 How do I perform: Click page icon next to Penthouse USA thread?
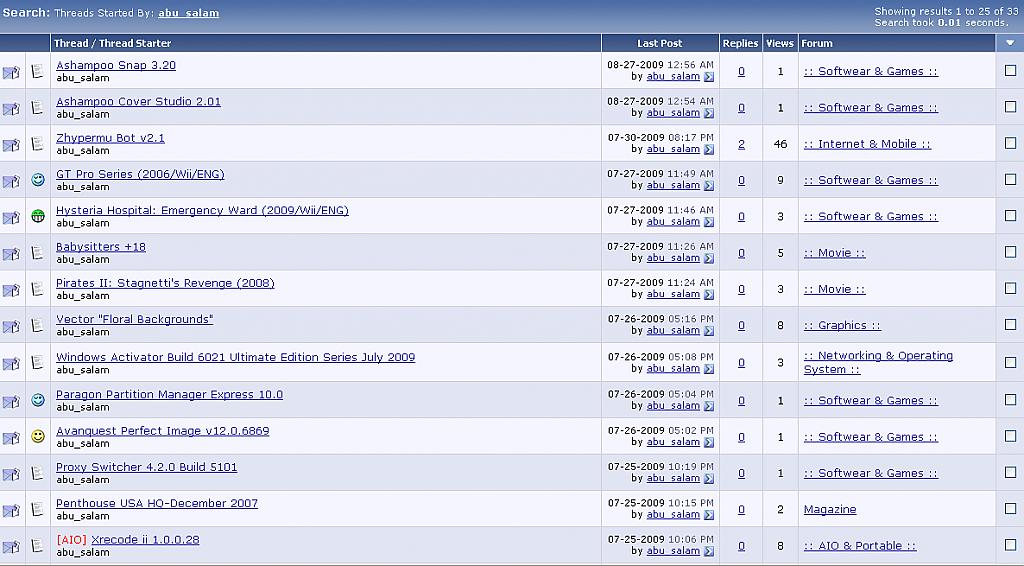point(38,509)
